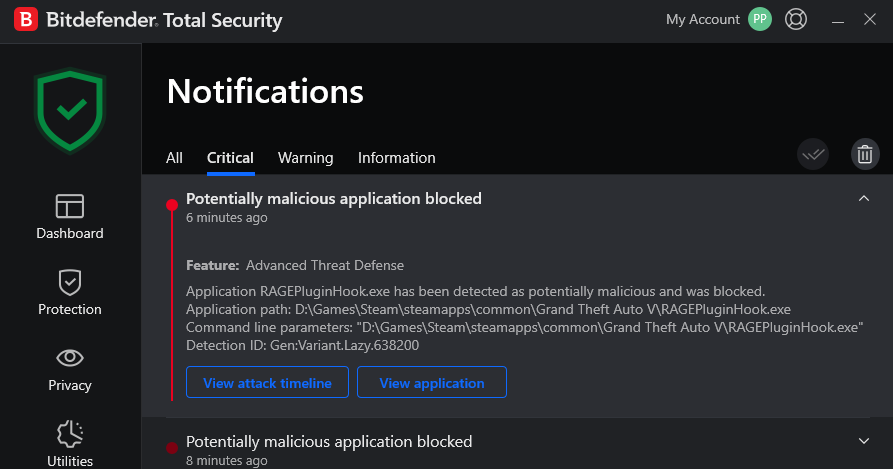The image size is (893, 469).
Task: Mark all notifications as read
Action: click(813, 154)
